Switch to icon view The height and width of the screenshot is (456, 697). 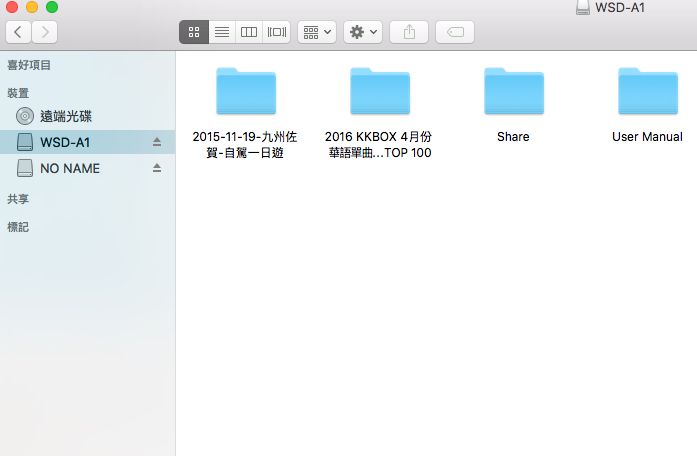click(194, 32)
